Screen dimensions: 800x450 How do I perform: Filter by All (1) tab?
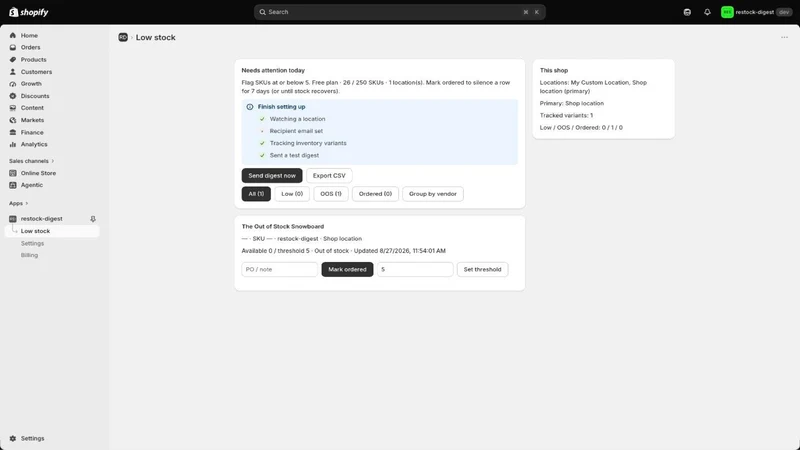(256, 194)
